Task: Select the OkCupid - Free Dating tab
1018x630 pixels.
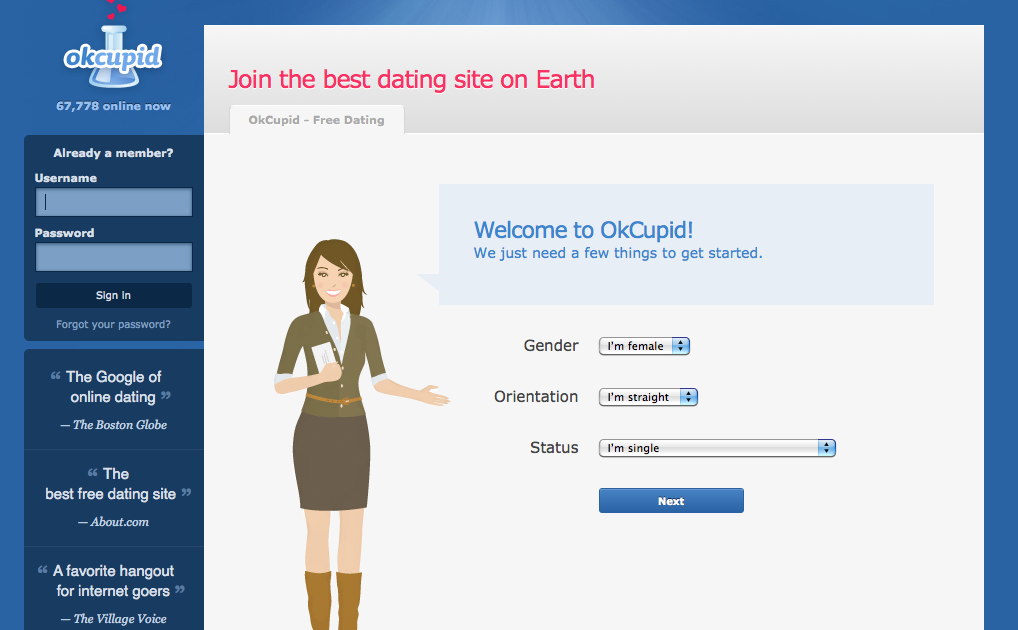Action: pyautogui.click(x=316, y=119)
